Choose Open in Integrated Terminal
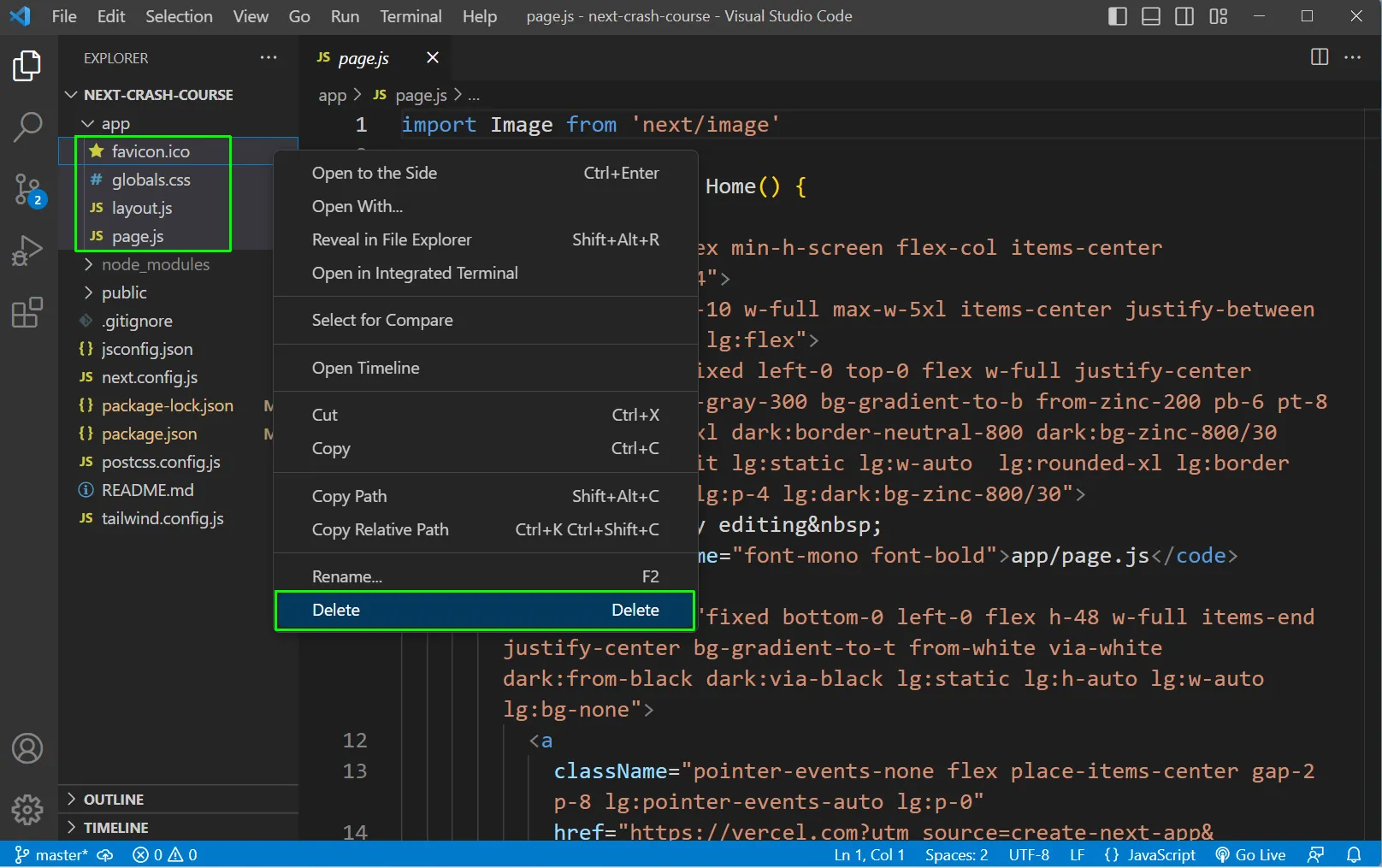The width and height of the screenshot is (1382, 868). (486, 273)
